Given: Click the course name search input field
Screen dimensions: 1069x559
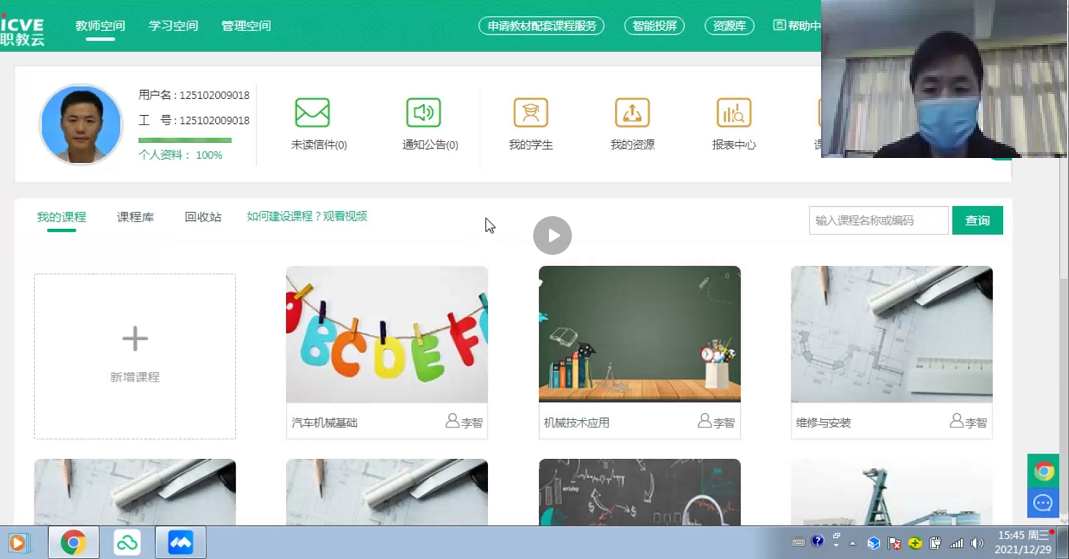Looking at the screenshot, I should point(878,220).
